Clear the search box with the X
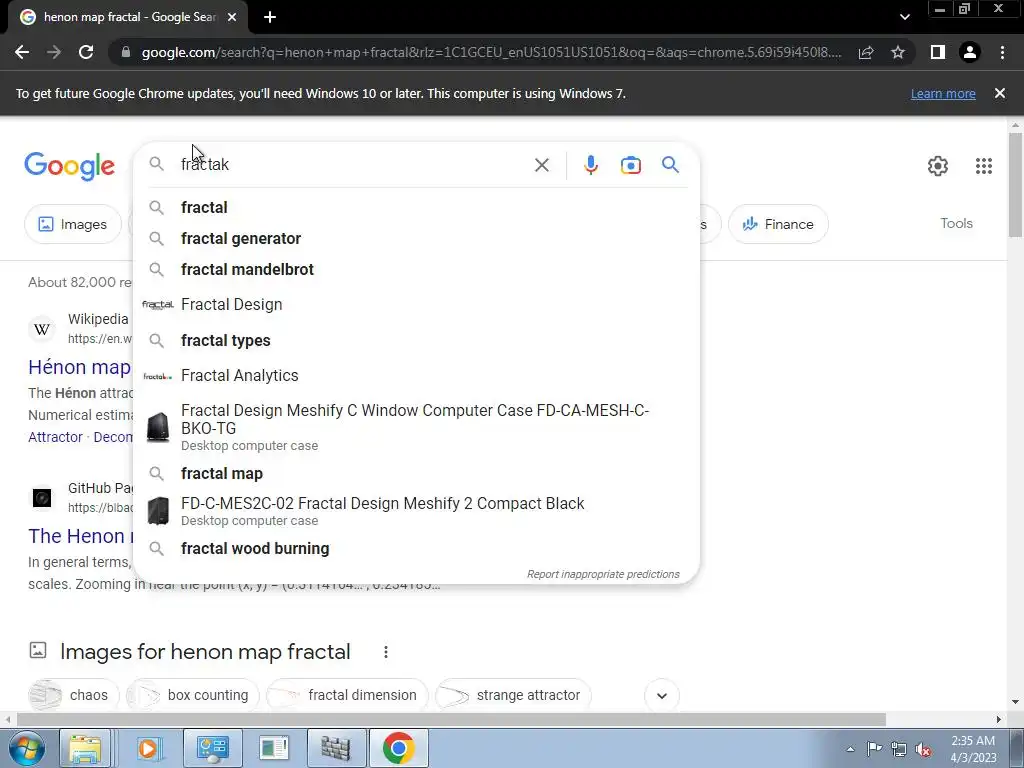This screenshot has height=768, width=1024. click(542, 165)
